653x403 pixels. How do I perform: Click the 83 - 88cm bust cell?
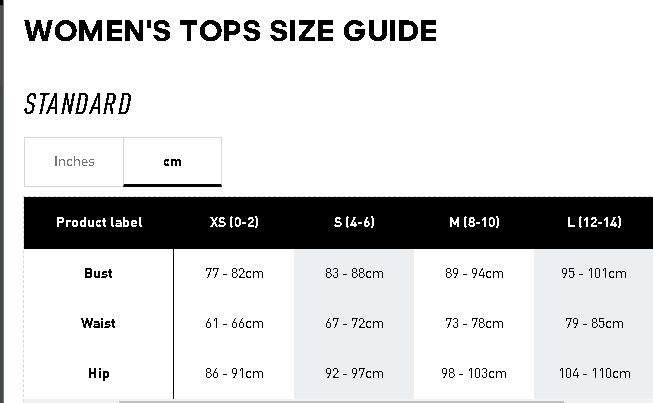pos(354,274)
